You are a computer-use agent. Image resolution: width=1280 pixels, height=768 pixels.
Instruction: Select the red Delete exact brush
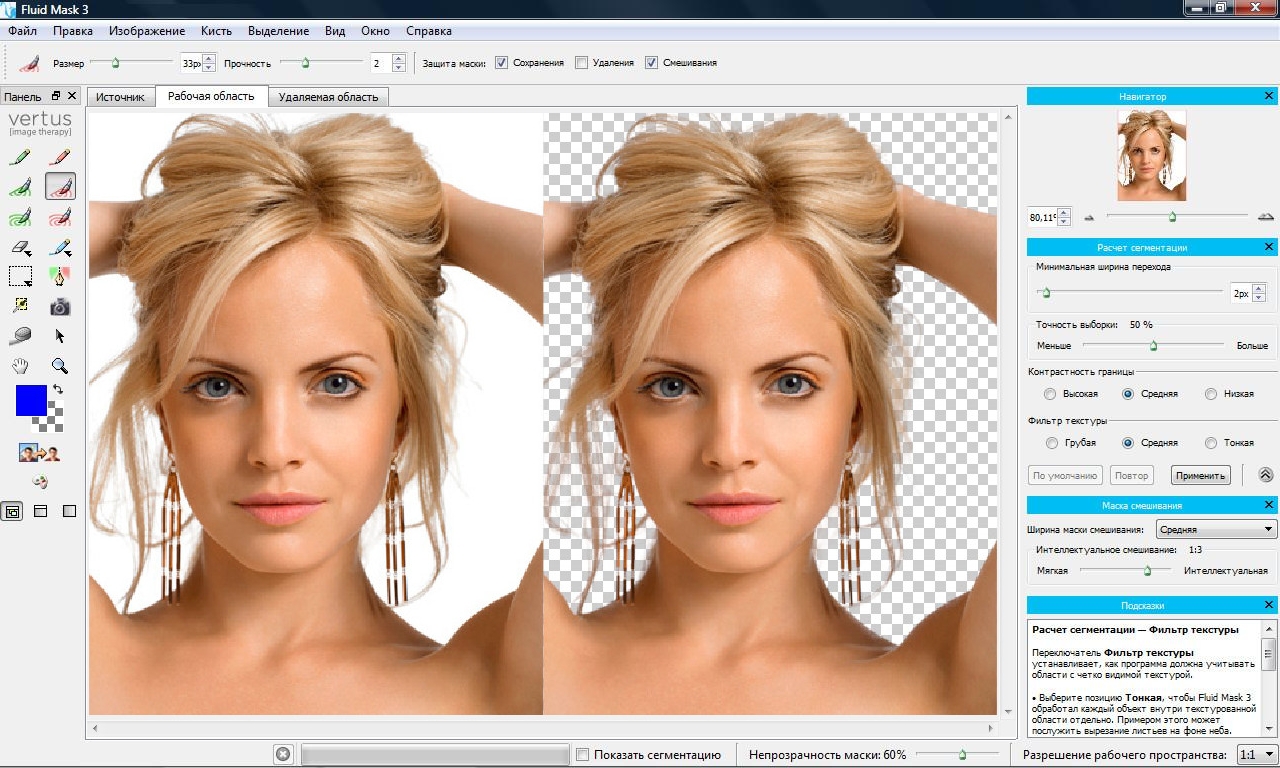tap(60, 157)
